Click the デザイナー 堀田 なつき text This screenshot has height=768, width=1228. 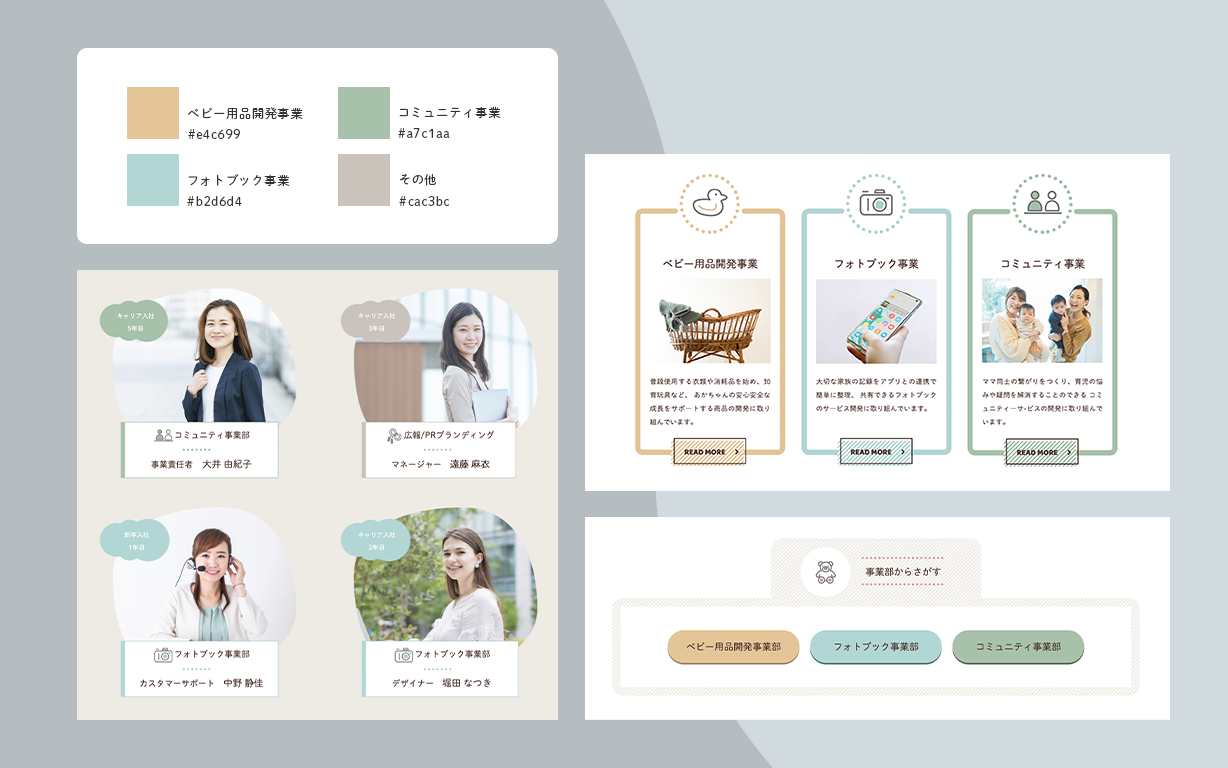pos(442,683)
